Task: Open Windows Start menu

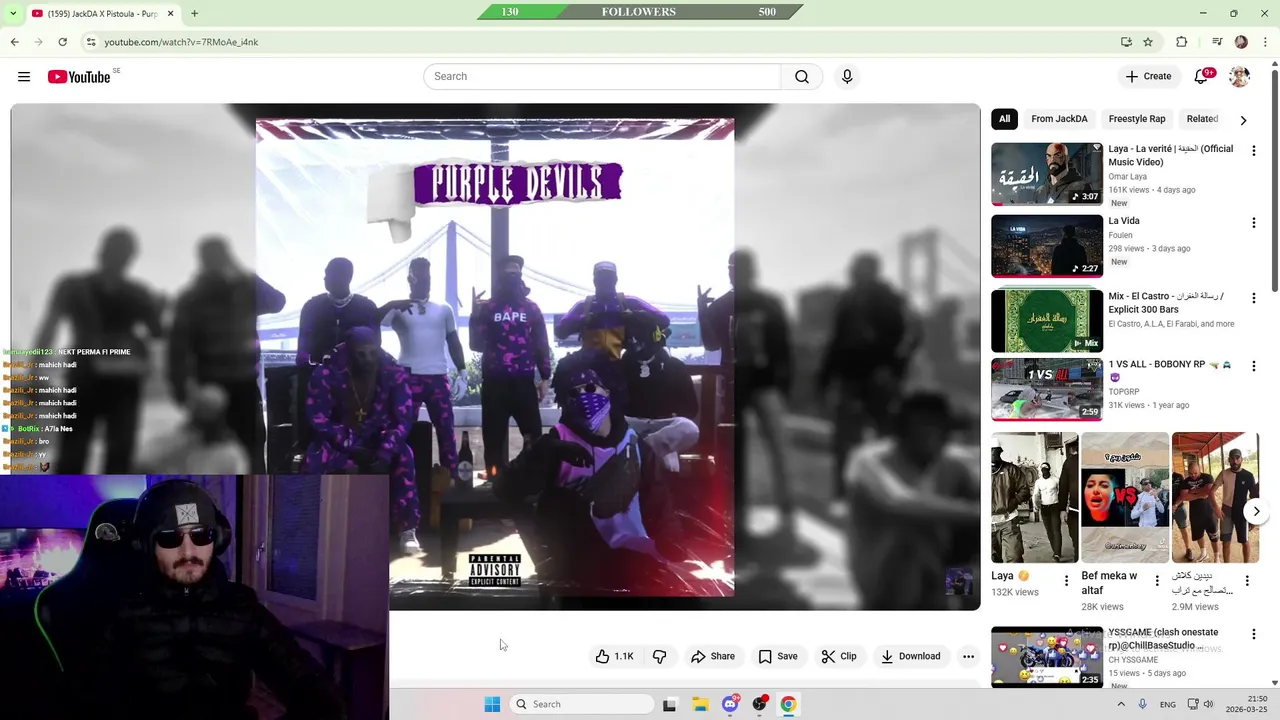Action: click(x=492, y=704)
